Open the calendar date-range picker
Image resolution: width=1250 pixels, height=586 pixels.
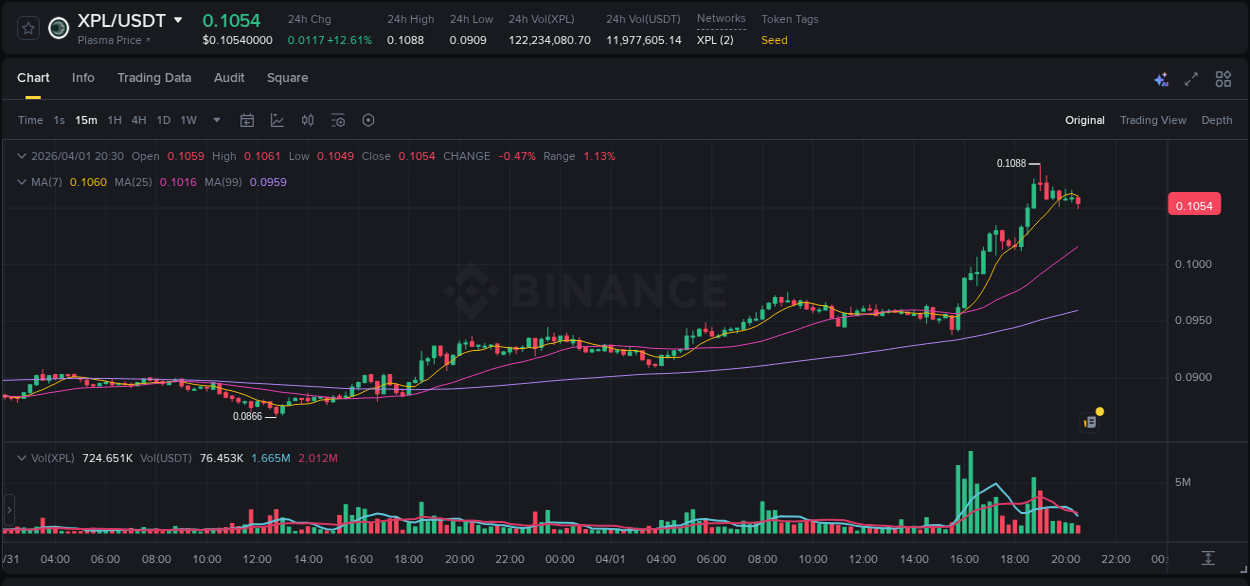click(x=247, y=120)
